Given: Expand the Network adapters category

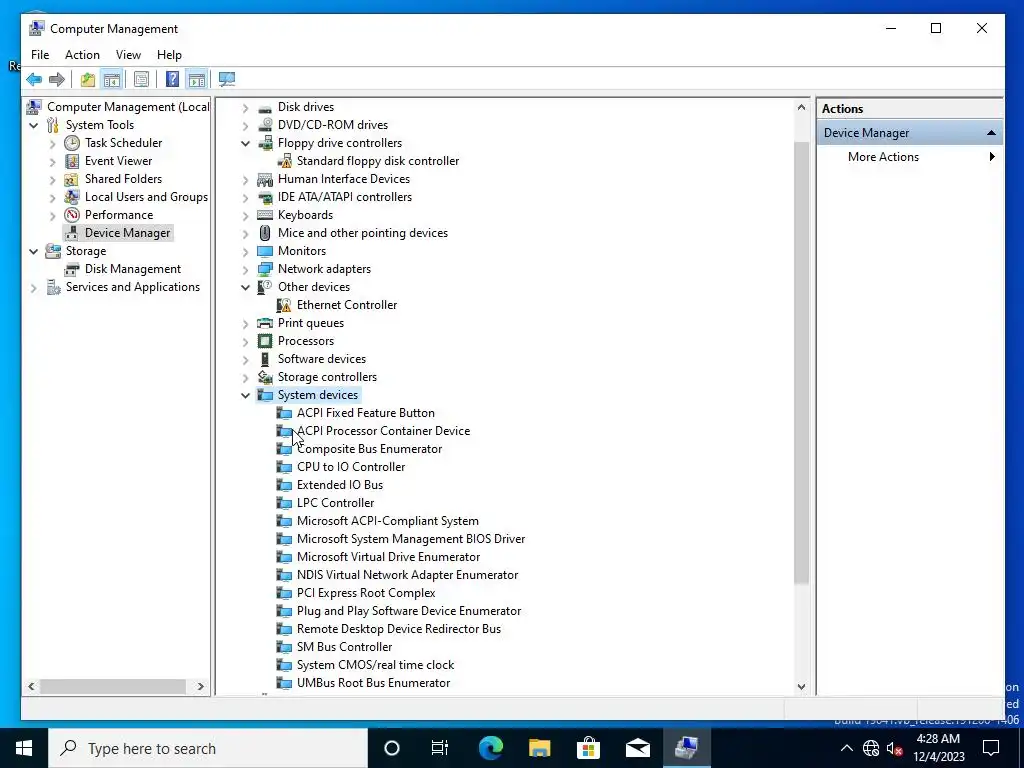Looking at the screenshot, I should [x=246, y=269].
